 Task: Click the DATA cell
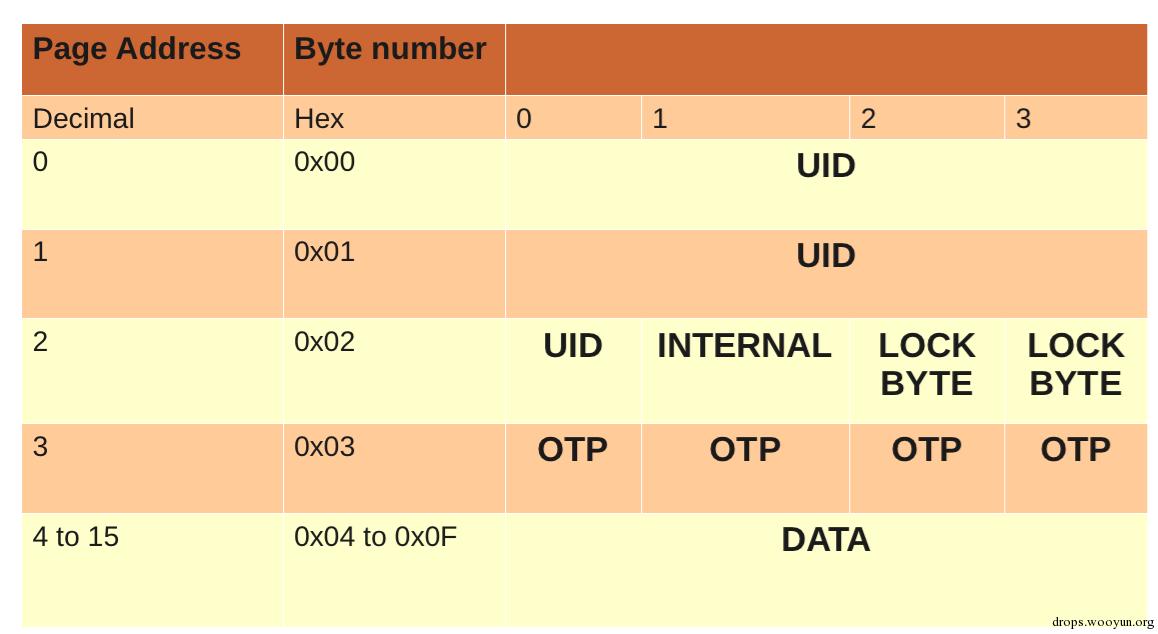825,540
